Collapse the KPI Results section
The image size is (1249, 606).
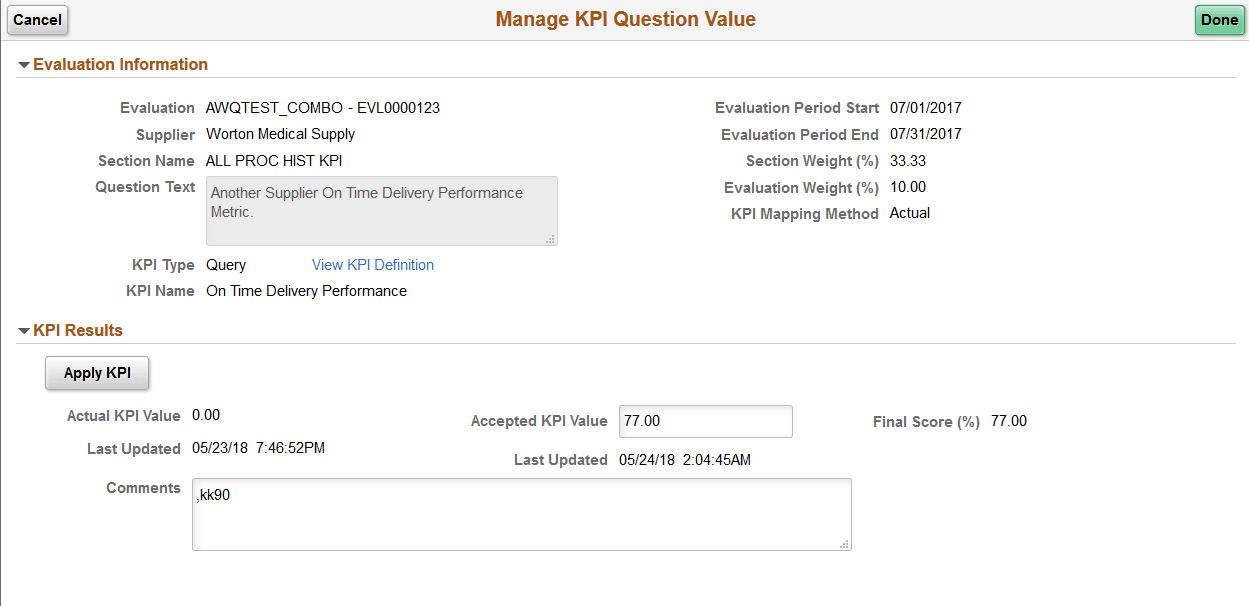[x=24, y=330]
